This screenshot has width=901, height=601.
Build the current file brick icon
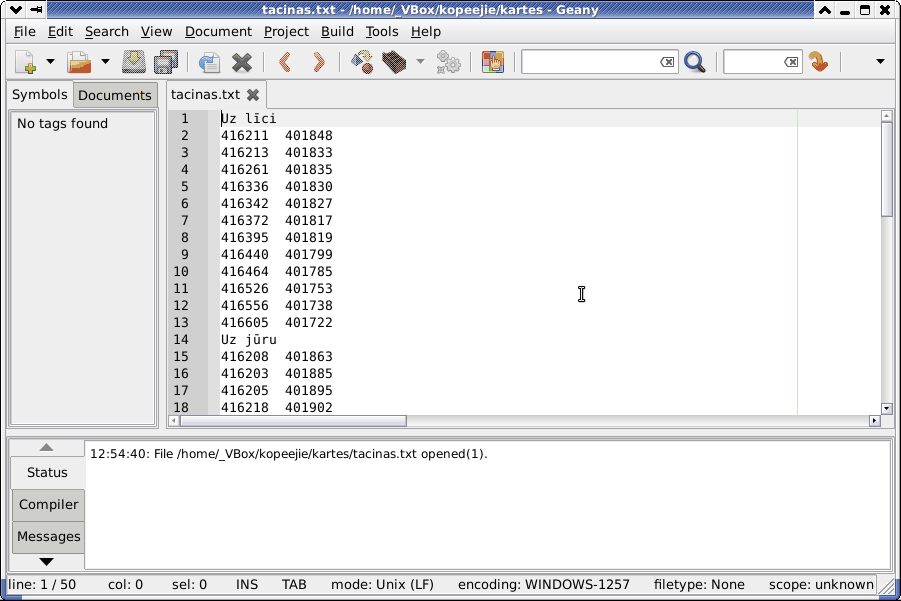[x=394, y=62]
